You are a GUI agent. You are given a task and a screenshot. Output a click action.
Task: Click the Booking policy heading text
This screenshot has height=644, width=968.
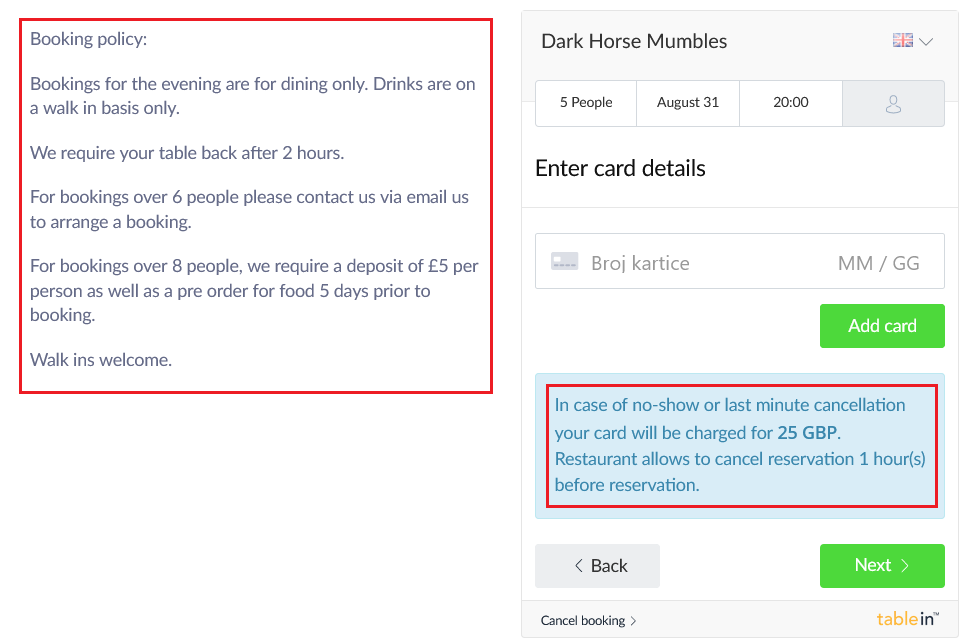tap(89, 39)
